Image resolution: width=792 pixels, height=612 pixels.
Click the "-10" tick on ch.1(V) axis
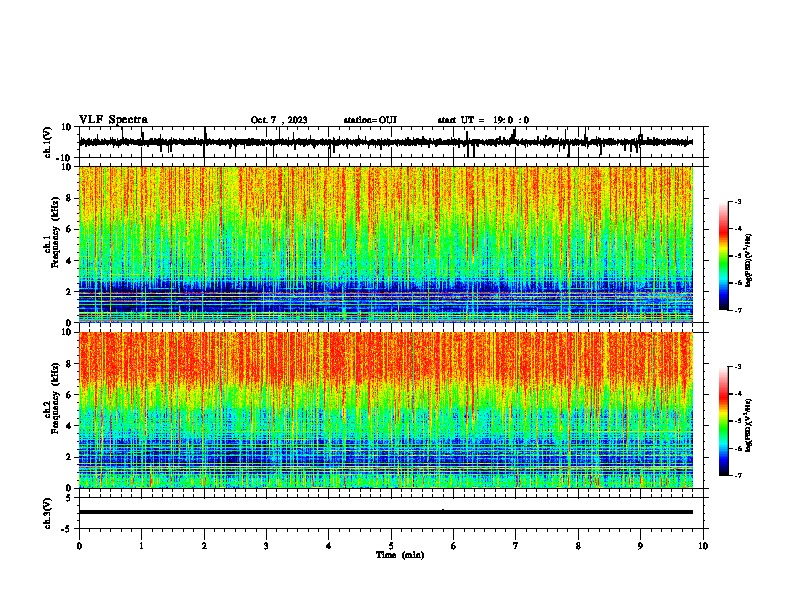click(65, 158)
